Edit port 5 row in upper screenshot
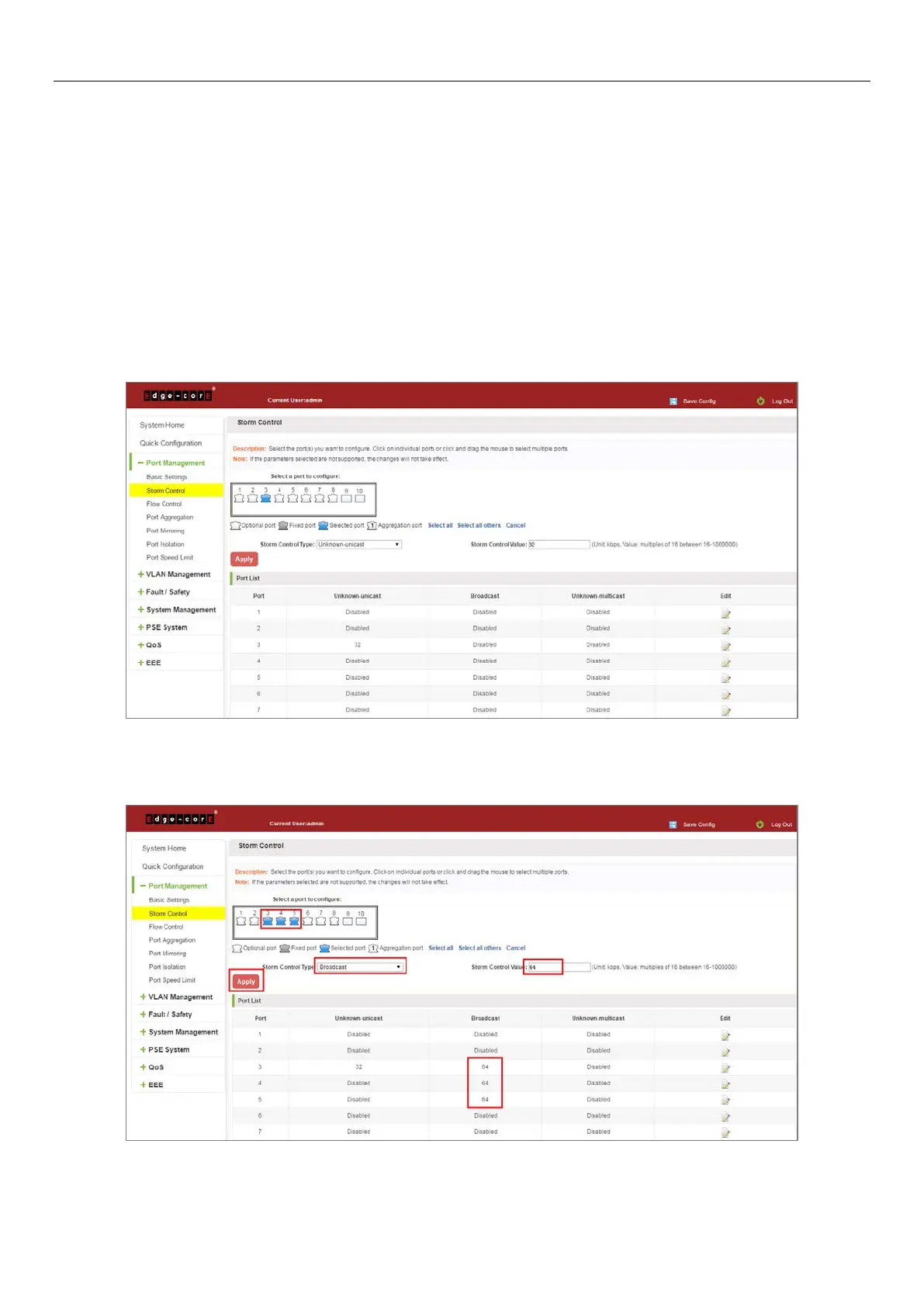The width and height of the screenshot is (924, 1307). (726, 678)
